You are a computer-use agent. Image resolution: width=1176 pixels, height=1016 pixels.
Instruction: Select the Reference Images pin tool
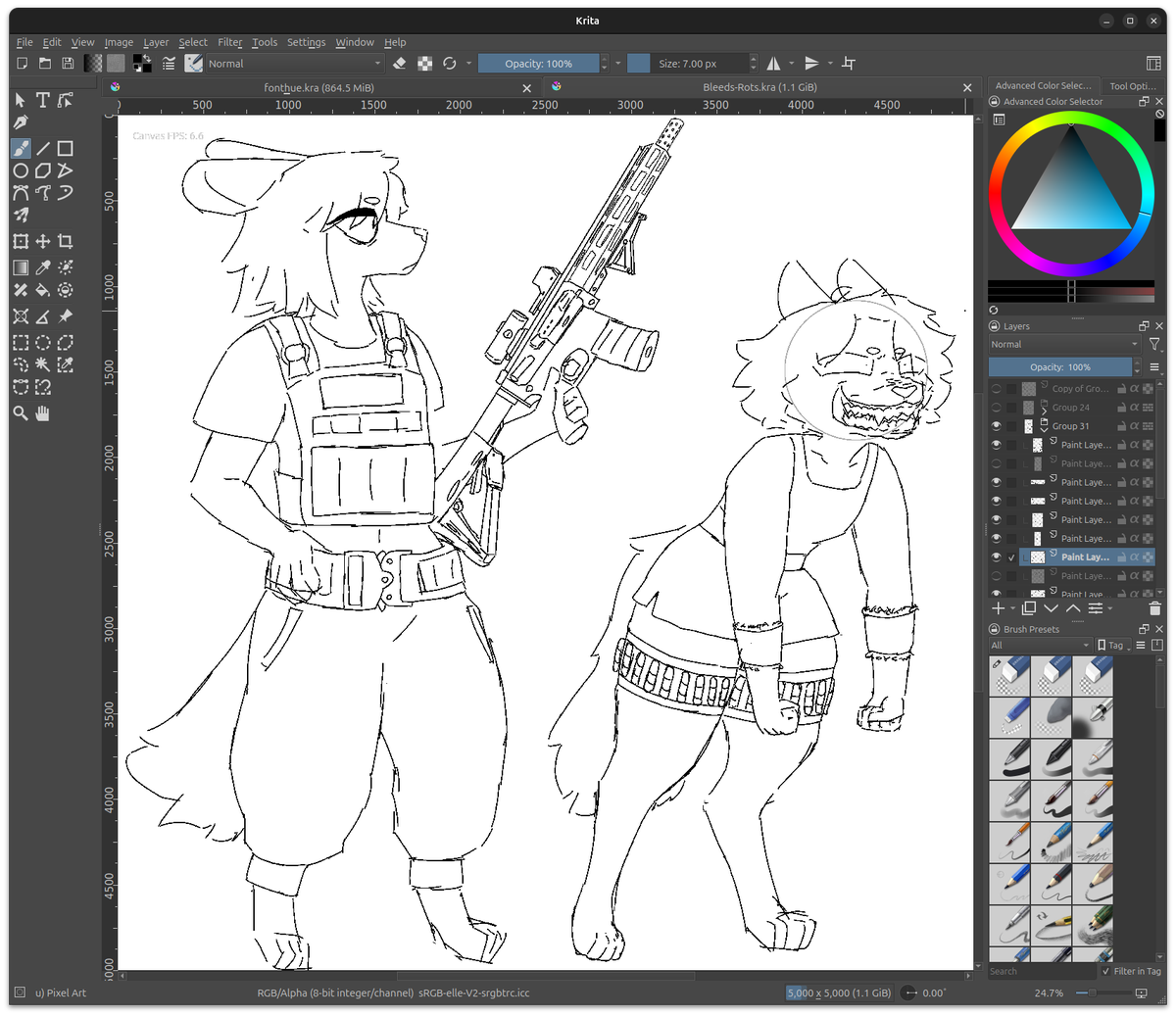tap(66, 315)
